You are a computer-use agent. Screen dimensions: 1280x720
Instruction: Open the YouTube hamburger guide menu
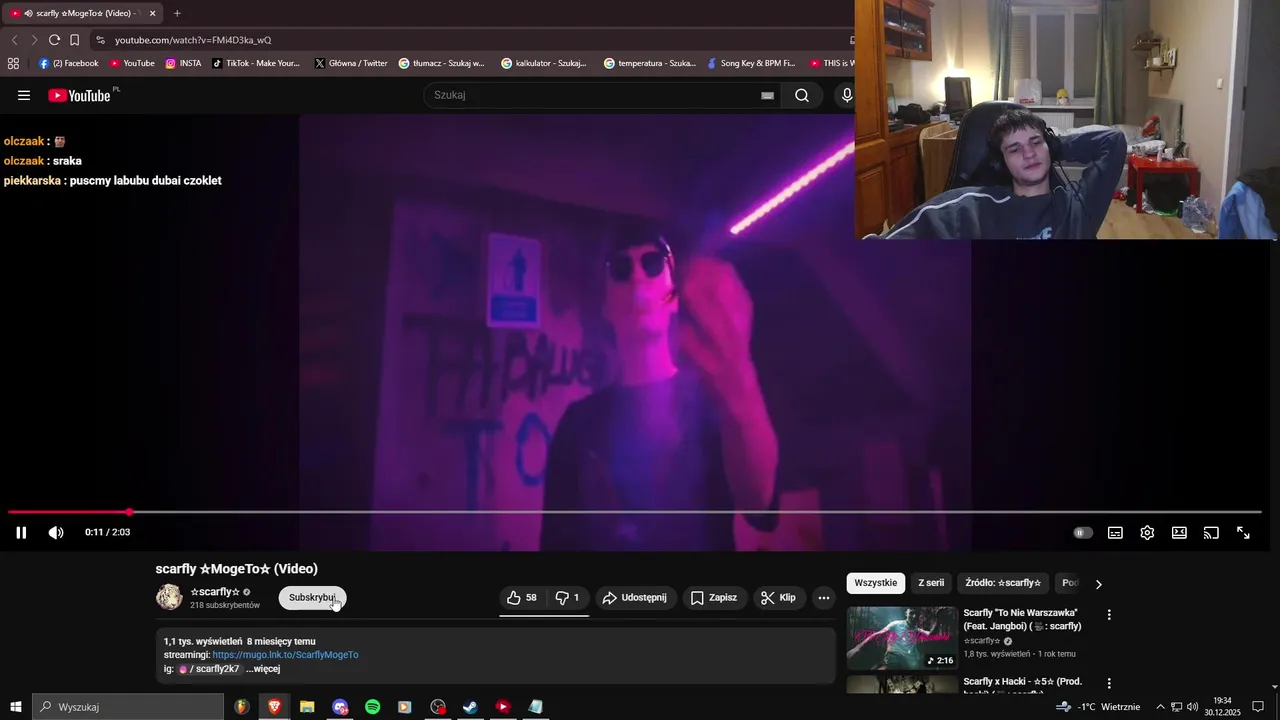tap(24, 95)
